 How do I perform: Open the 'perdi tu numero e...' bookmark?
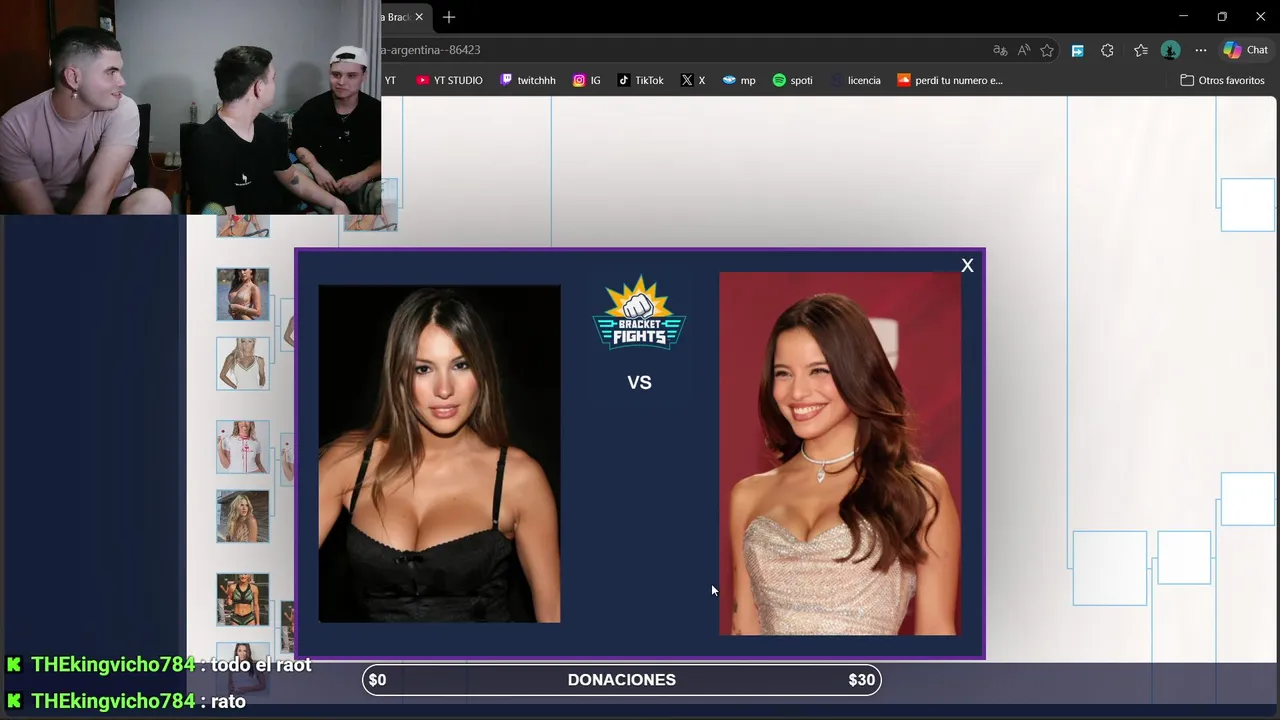click(x=950, y=80)
